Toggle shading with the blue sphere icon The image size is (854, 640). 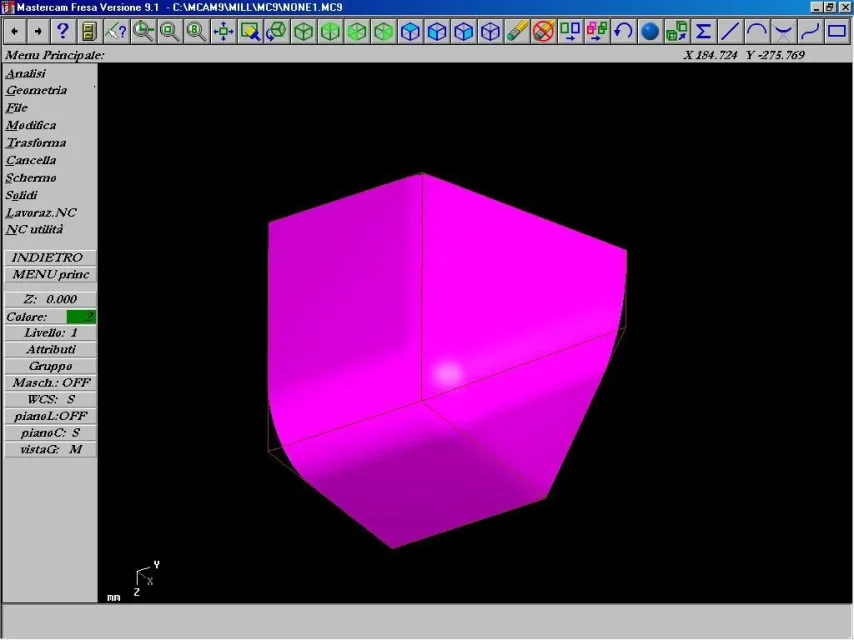pos(650,31)
